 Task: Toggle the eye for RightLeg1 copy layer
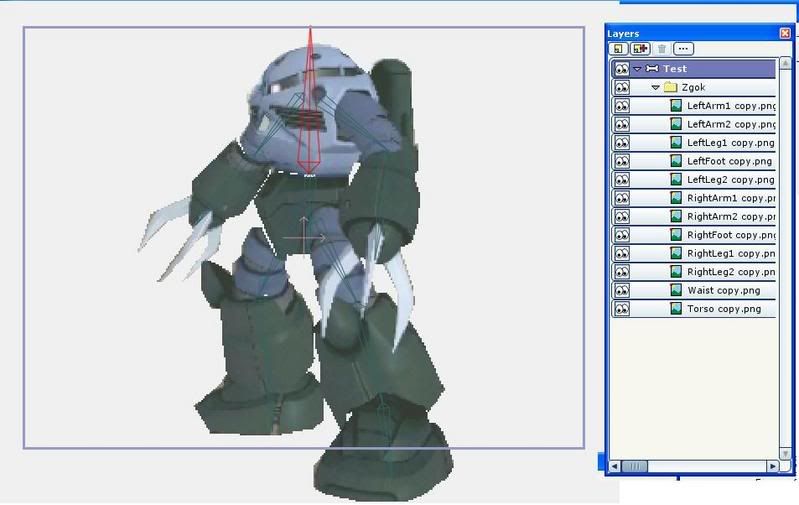621,253
